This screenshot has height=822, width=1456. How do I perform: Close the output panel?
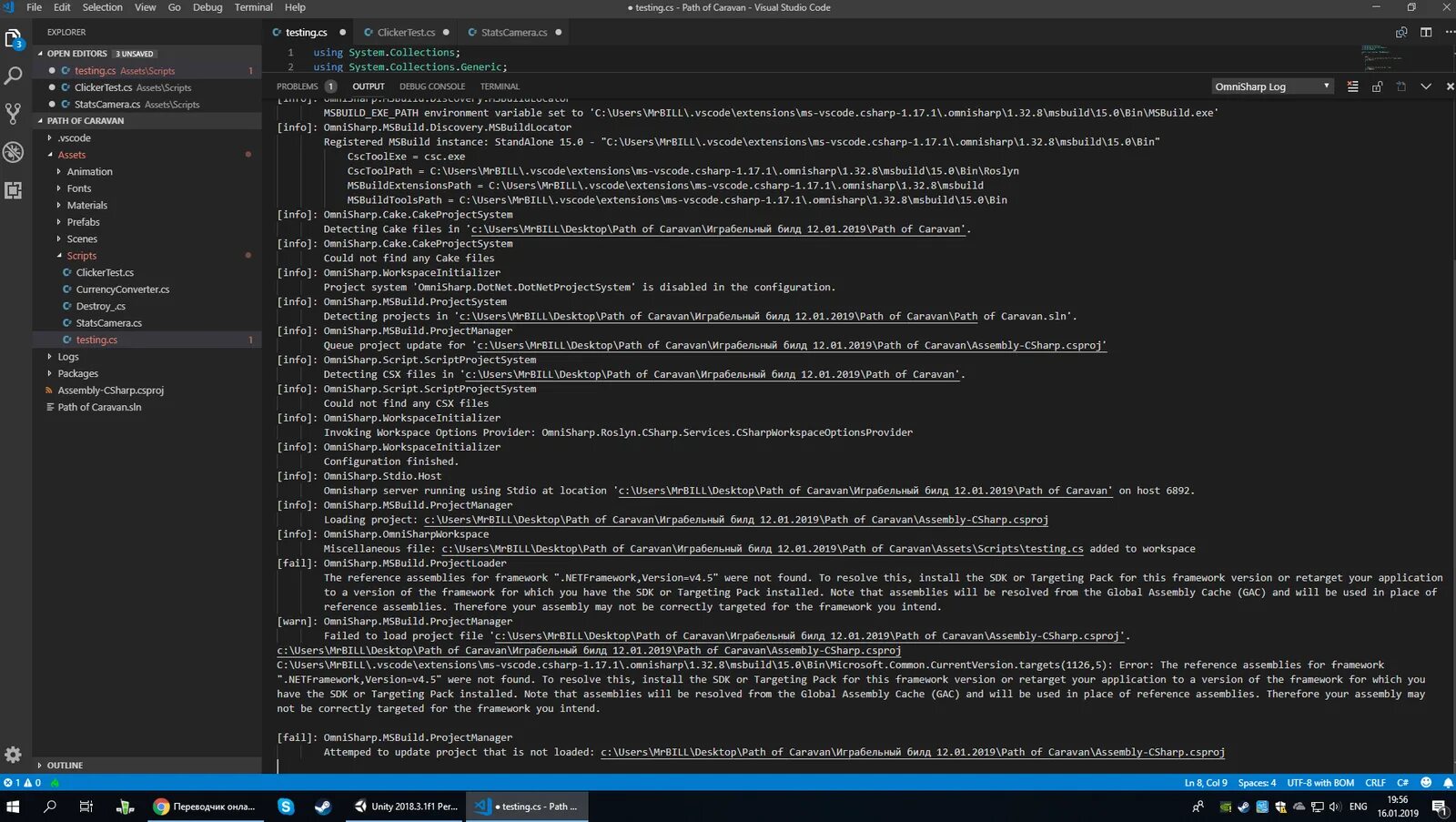point(1450,86)
